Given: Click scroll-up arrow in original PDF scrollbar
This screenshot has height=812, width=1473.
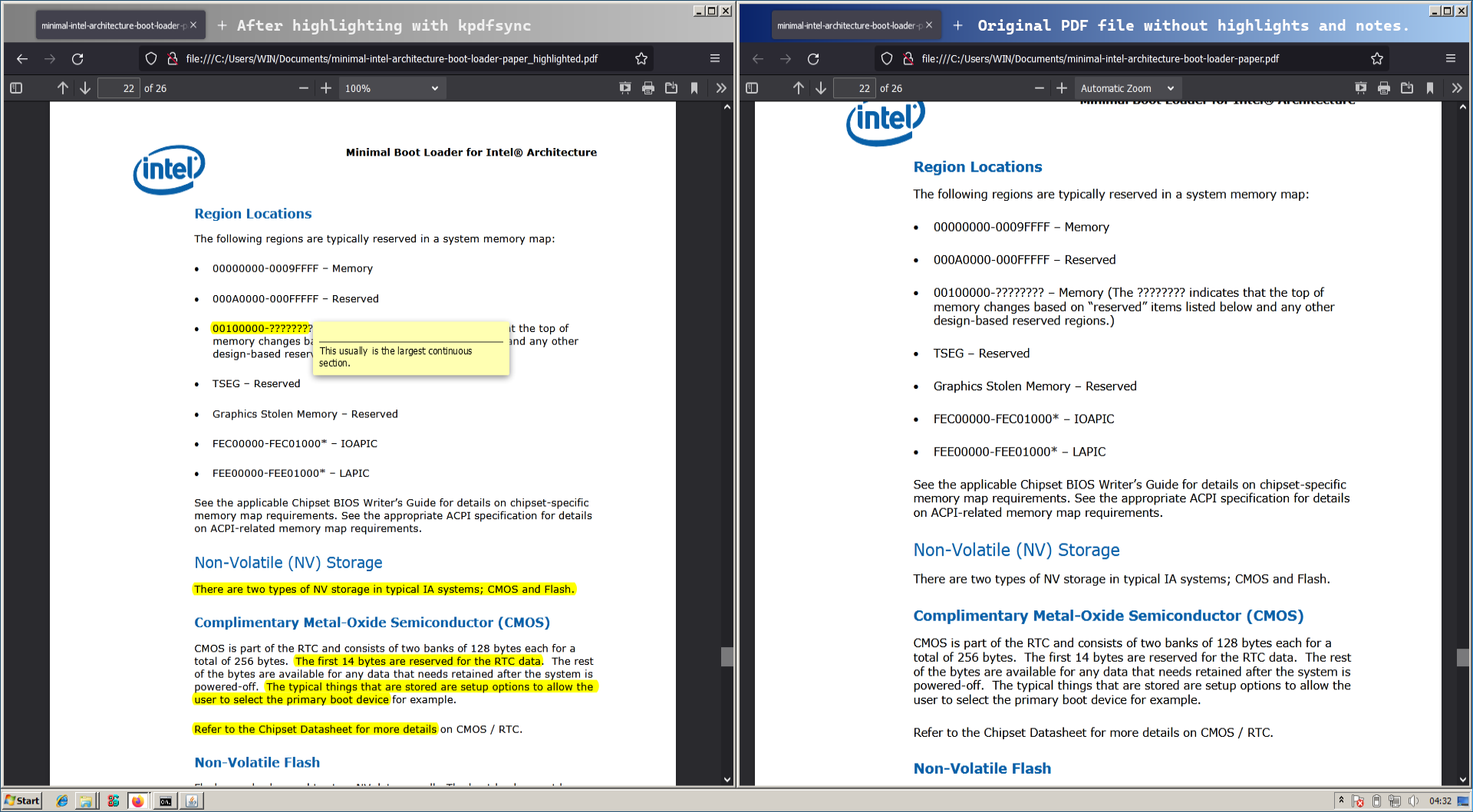Looking at the screenshot, I should click(x=1463, y=107).
